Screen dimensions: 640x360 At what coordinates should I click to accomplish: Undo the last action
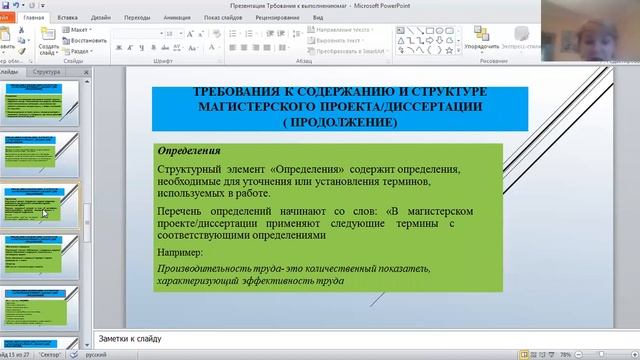pyautogui.click(x=16, y=5)
